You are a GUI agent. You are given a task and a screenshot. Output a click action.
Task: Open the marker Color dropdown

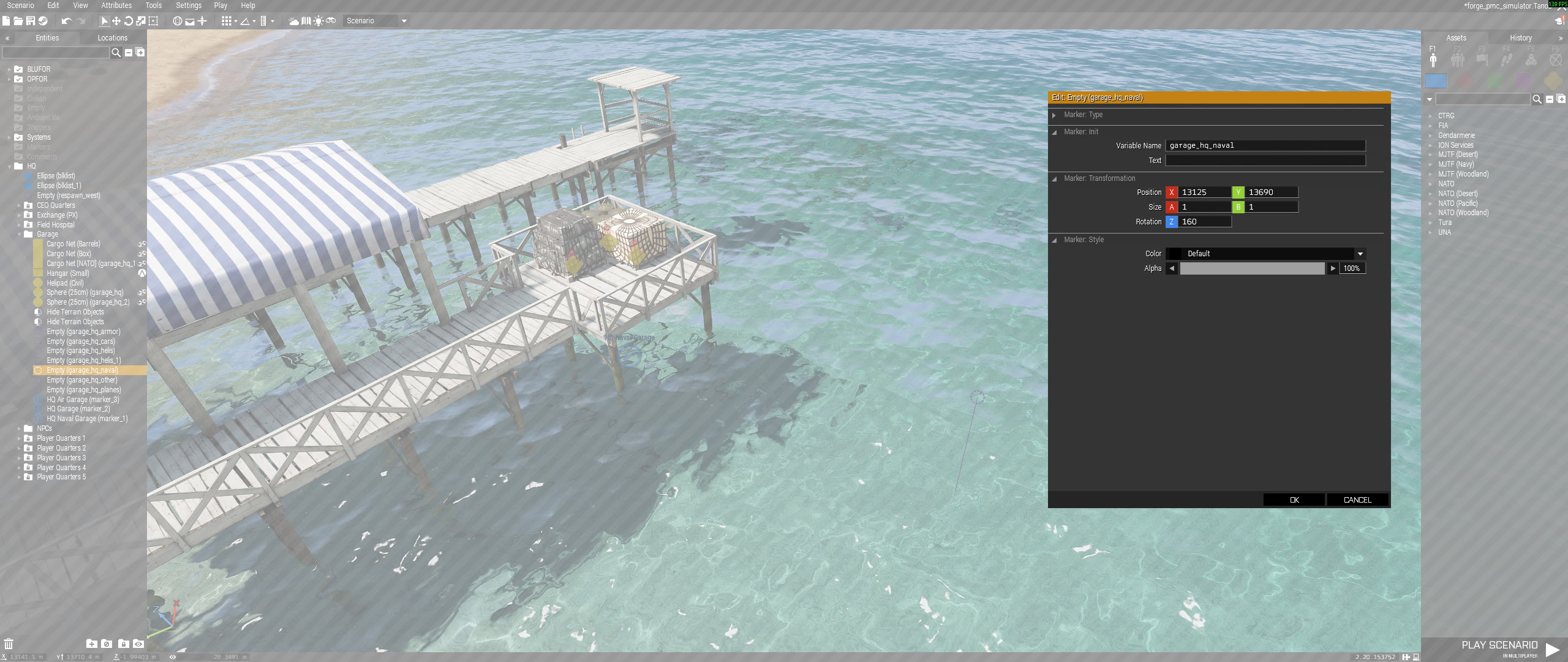(1265, 254)
